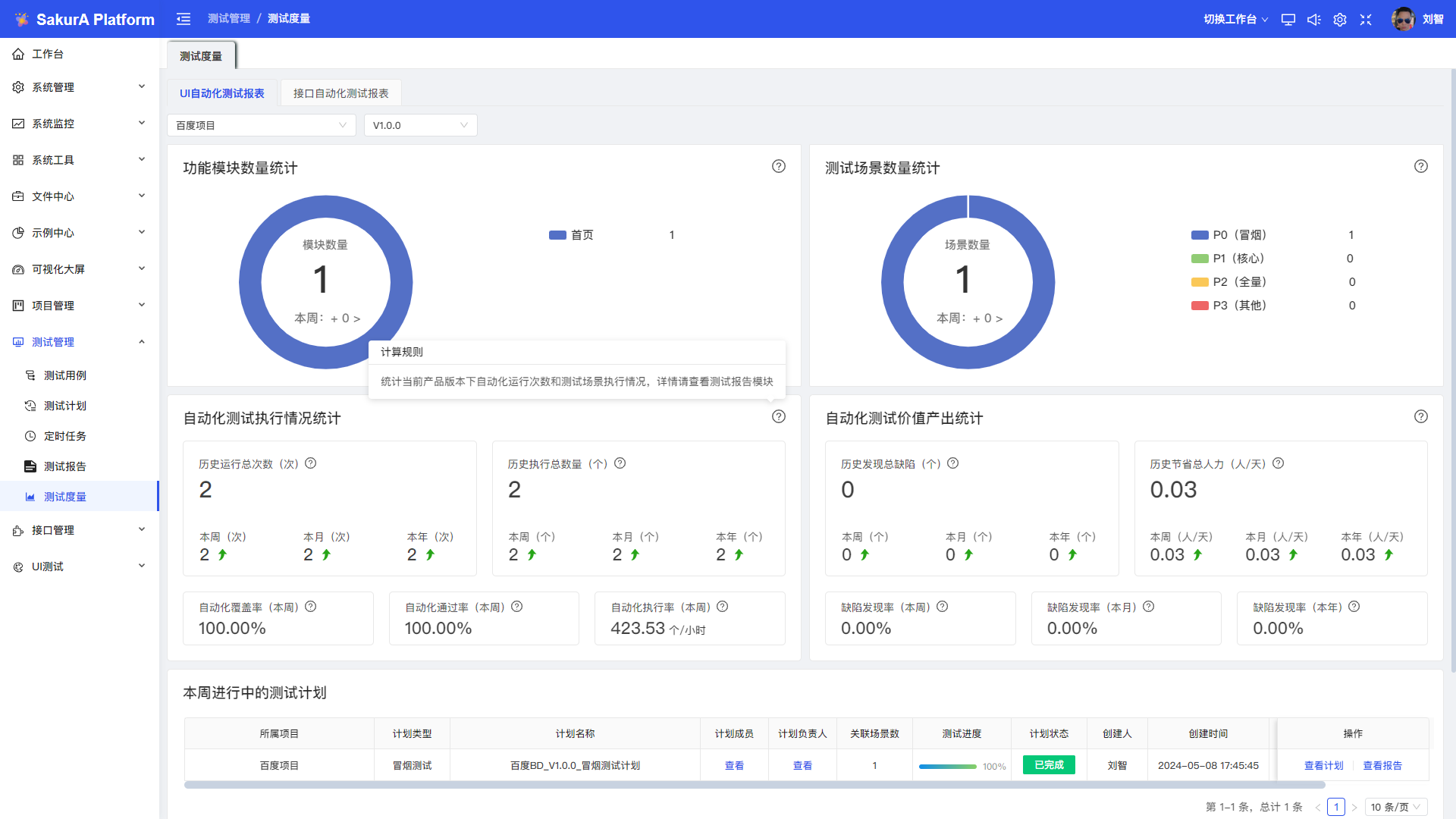Collapse 测试管理 menu in sidebar
Viewport: 1456px width, 819px height.
pos(80,342)
